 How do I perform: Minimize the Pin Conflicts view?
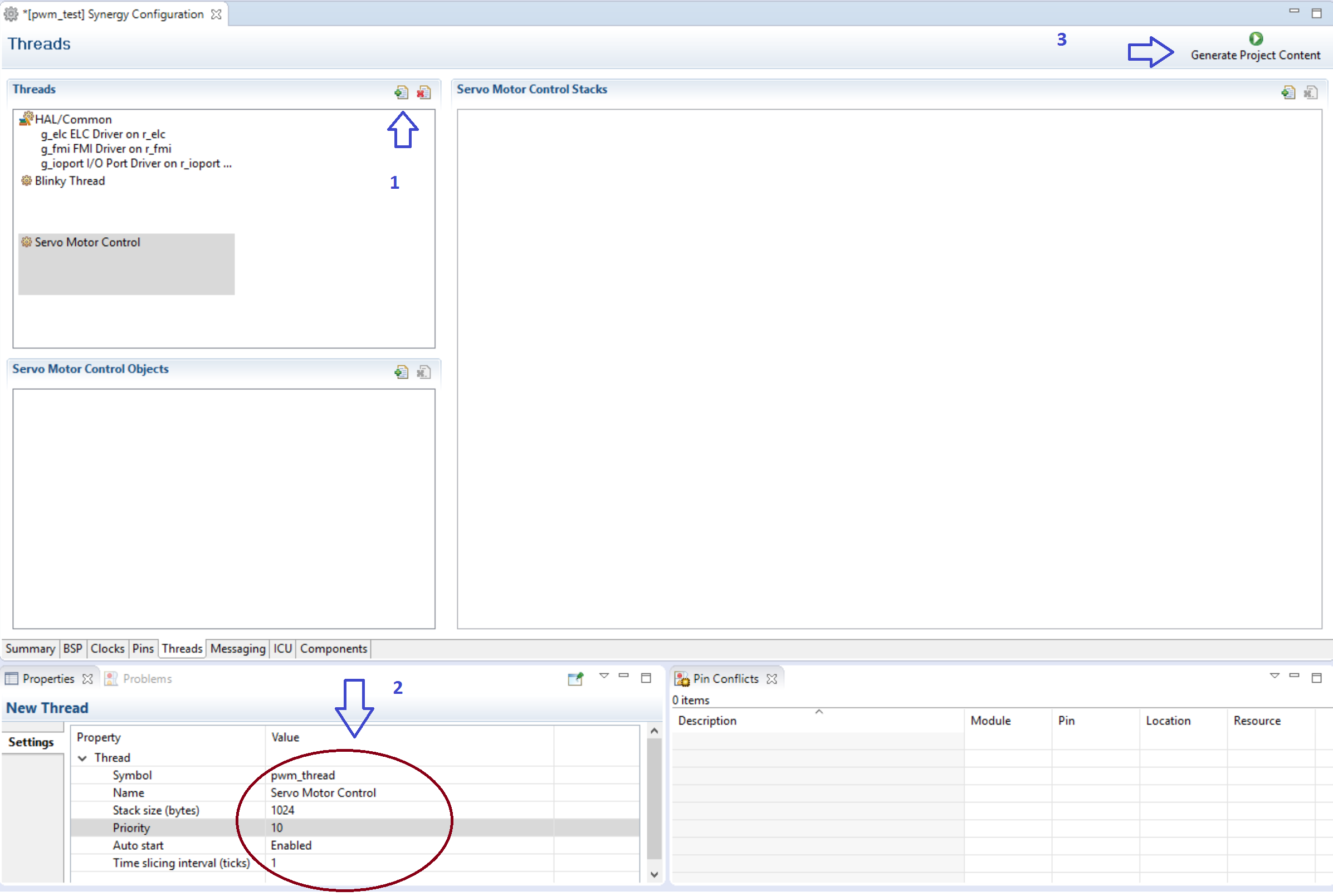click(1295, 675)
